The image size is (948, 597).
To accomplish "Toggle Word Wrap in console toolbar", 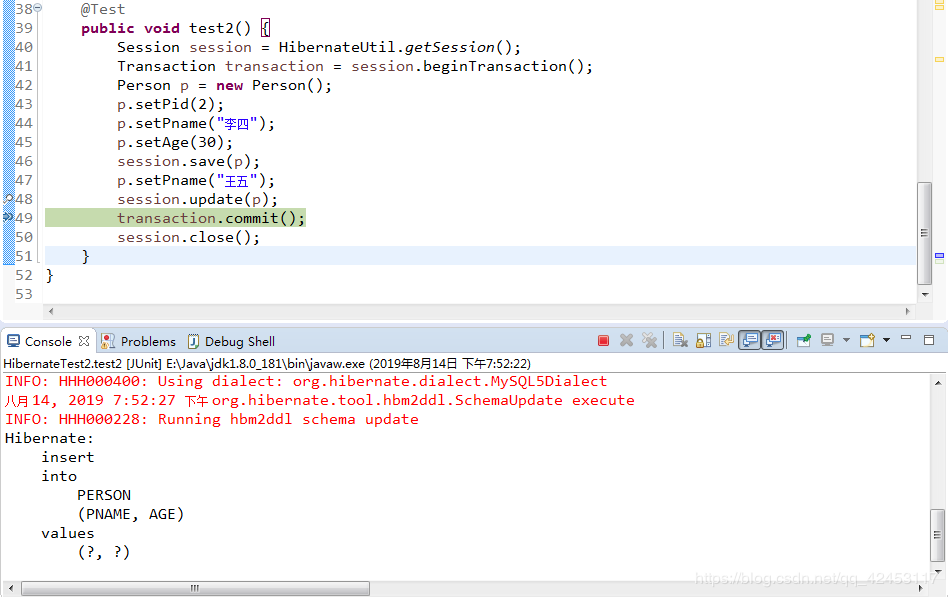I will (x=726, y=341).
